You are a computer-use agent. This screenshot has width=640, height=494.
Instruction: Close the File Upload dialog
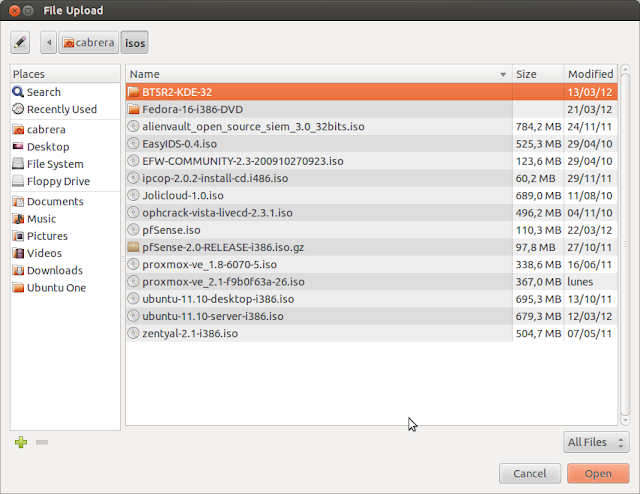tap(14, 11)
